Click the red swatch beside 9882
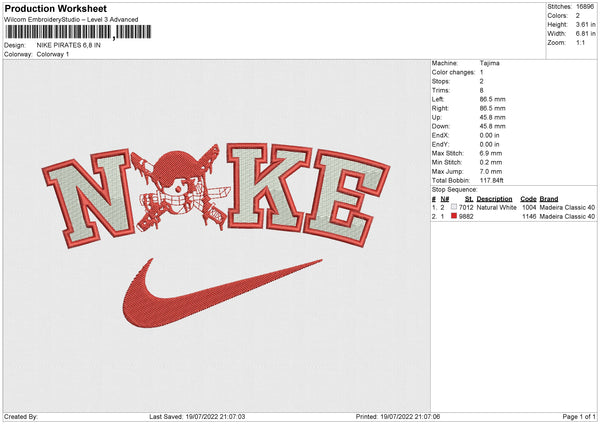The height and width of the screenshot is (424, 600). 454,216
